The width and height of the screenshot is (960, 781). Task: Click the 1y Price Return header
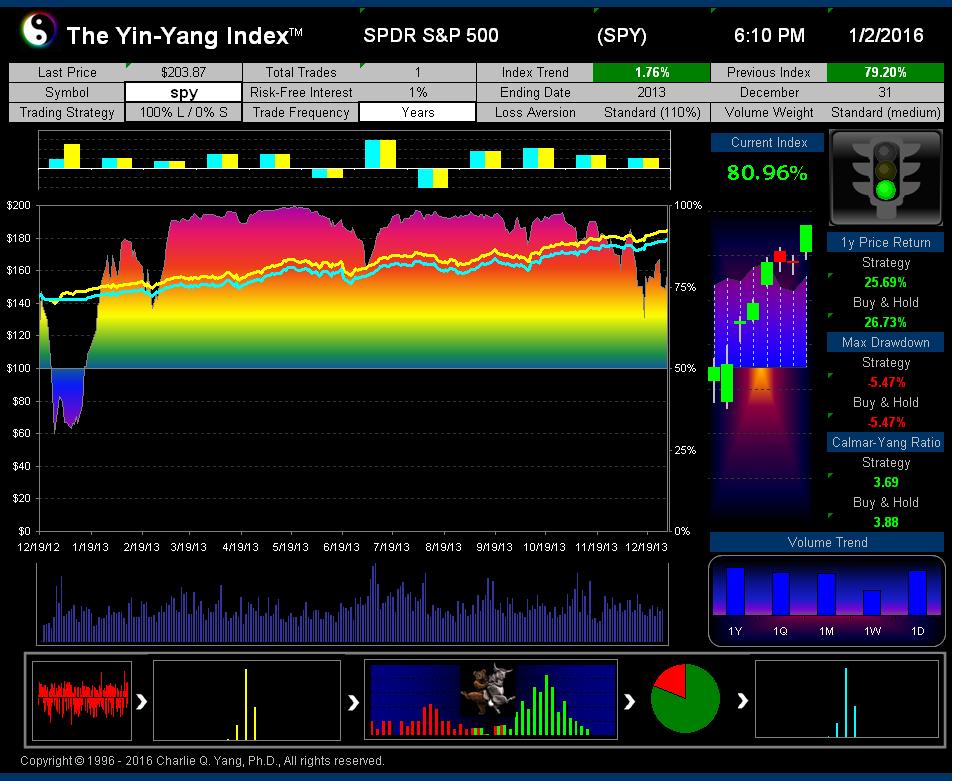click(885, 242)
